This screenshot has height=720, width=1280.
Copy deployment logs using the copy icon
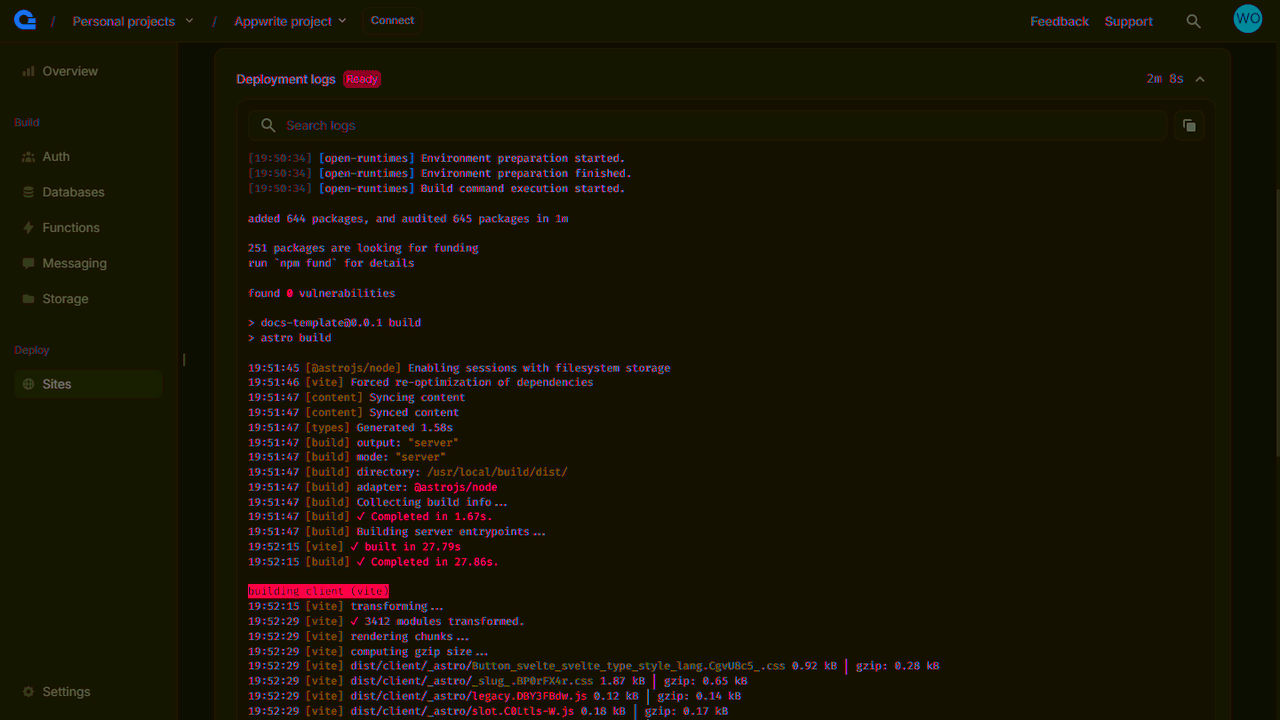point(1189,125)
